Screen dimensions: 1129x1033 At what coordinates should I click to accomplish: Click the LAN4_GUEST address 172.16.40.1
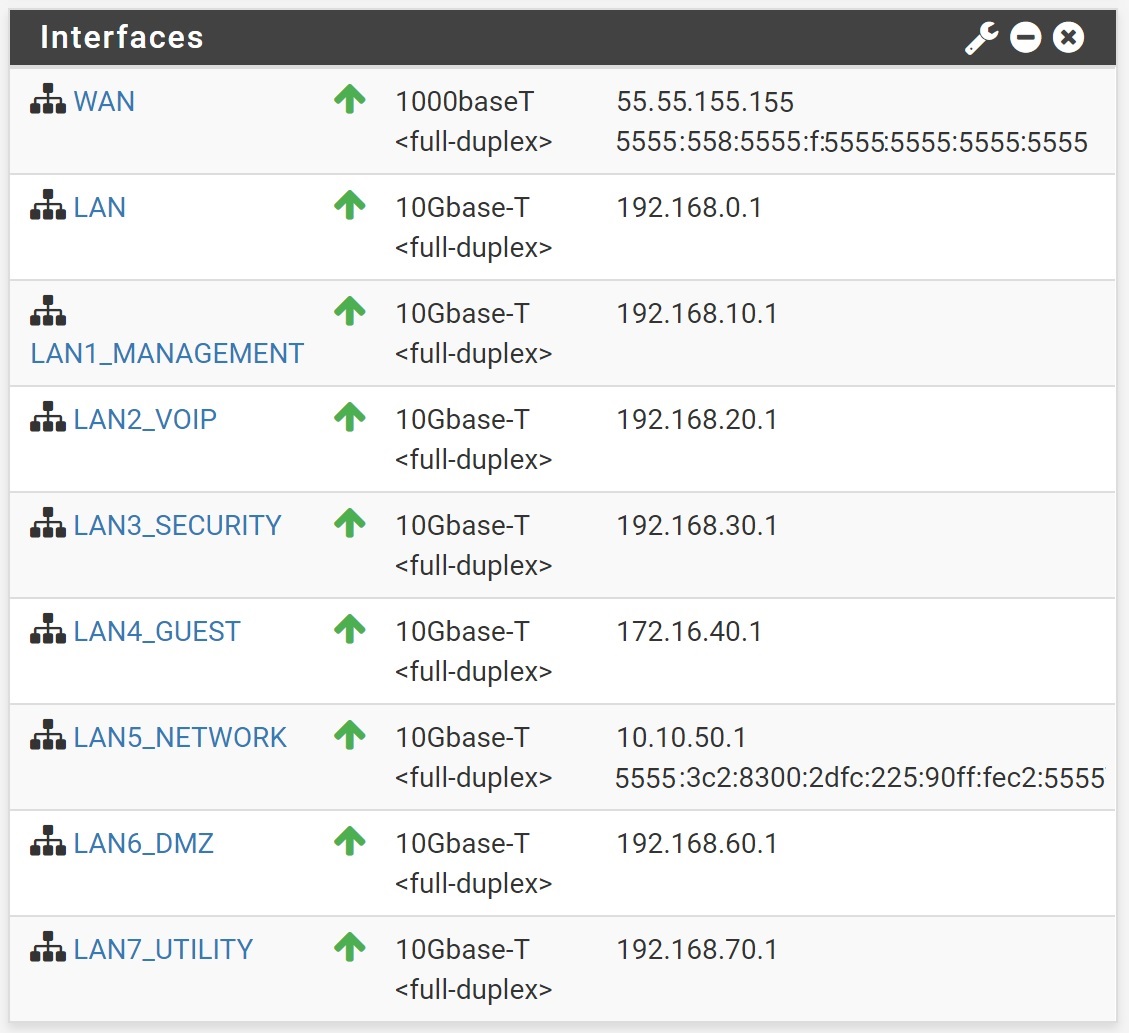(689, 632)
